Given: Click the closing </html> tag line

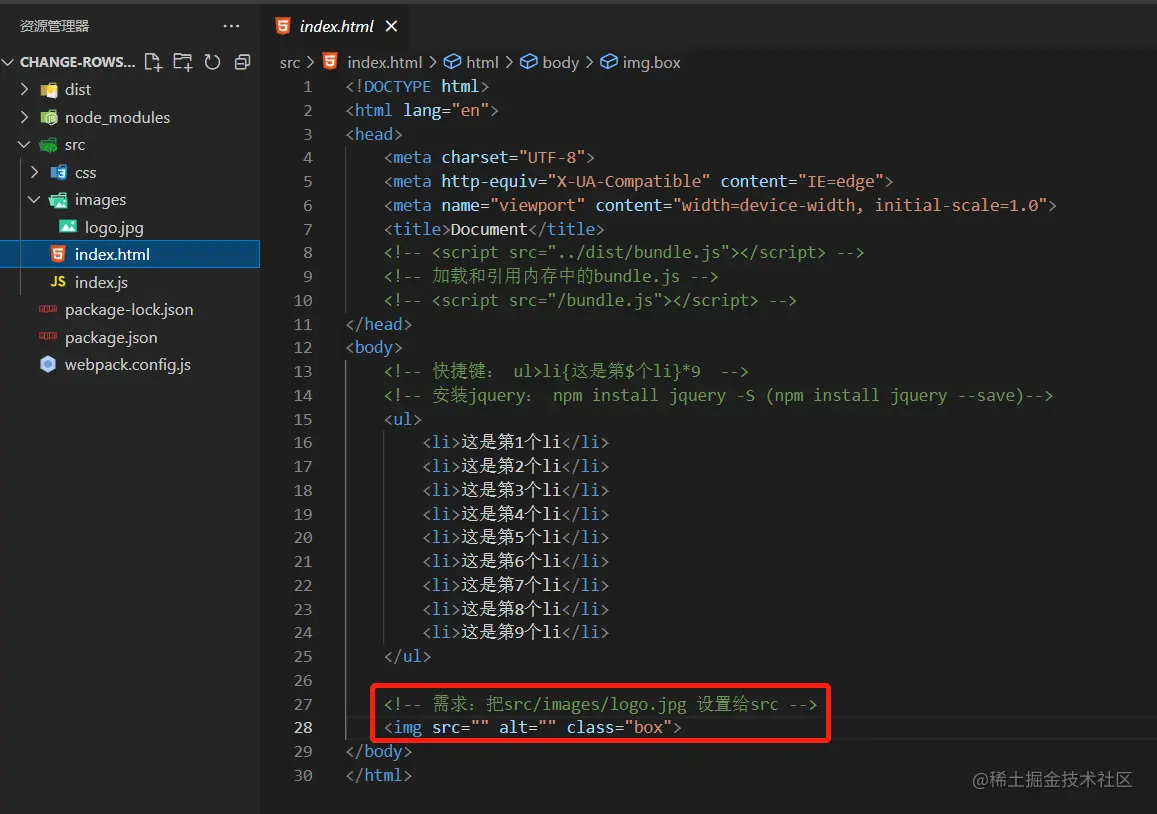Looking at the screenshot, I should pyautogui.click(x=379, y=776).
